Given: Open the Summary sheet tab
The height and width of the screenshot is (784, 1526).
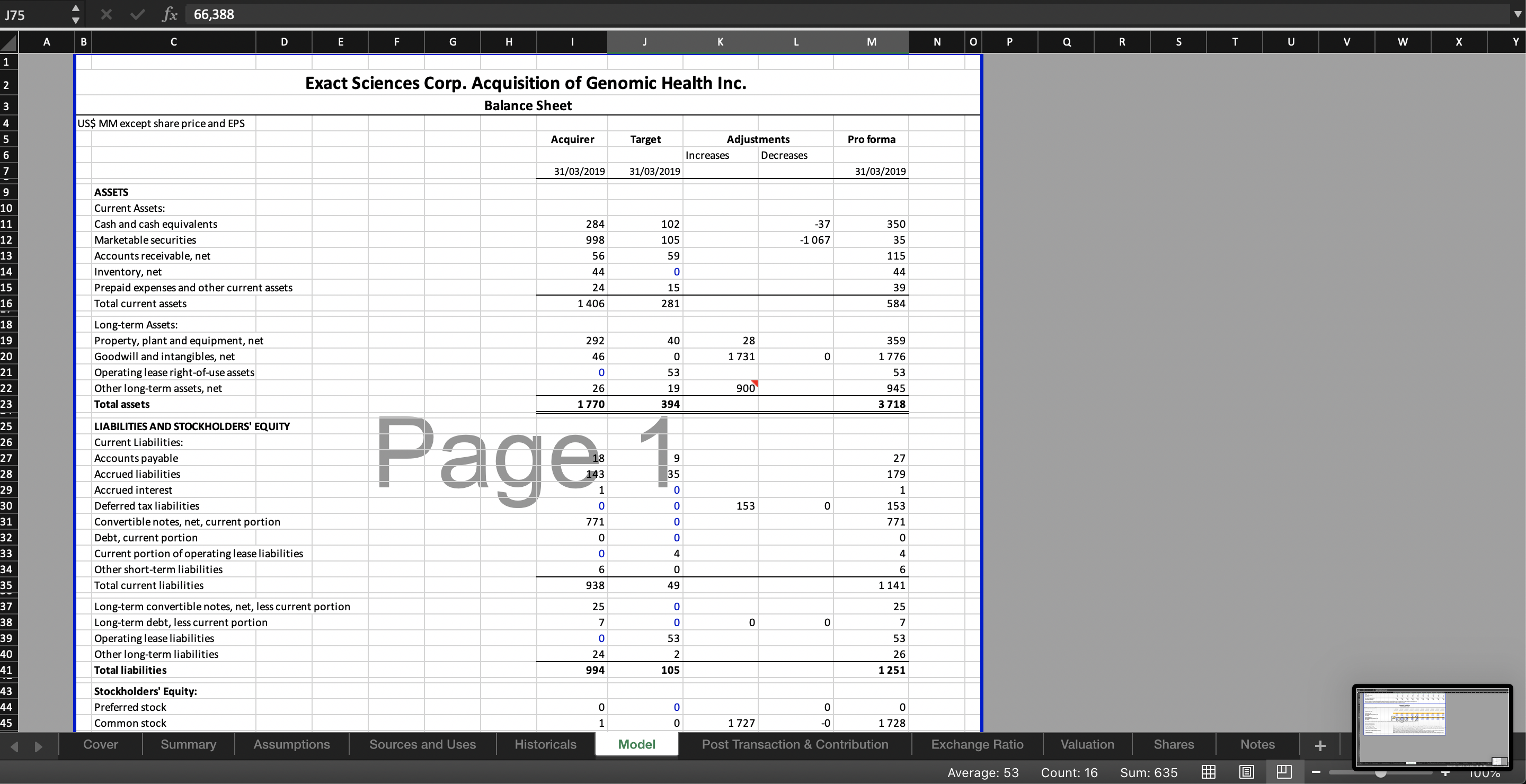Looking at the screenshot, I should click(189, 744).
